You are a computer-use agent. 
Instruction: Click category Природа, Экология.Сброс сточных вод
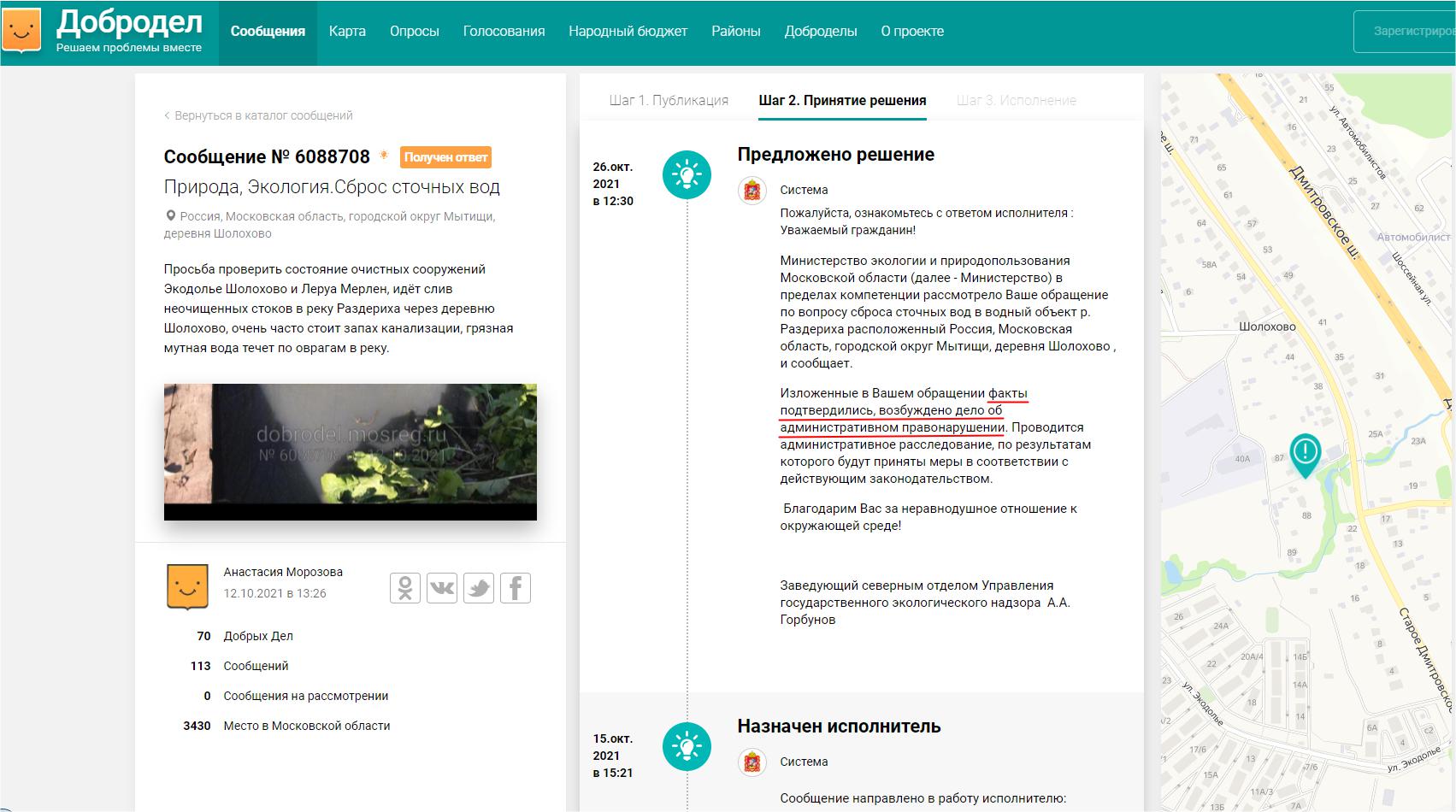(x=332, y=187)
